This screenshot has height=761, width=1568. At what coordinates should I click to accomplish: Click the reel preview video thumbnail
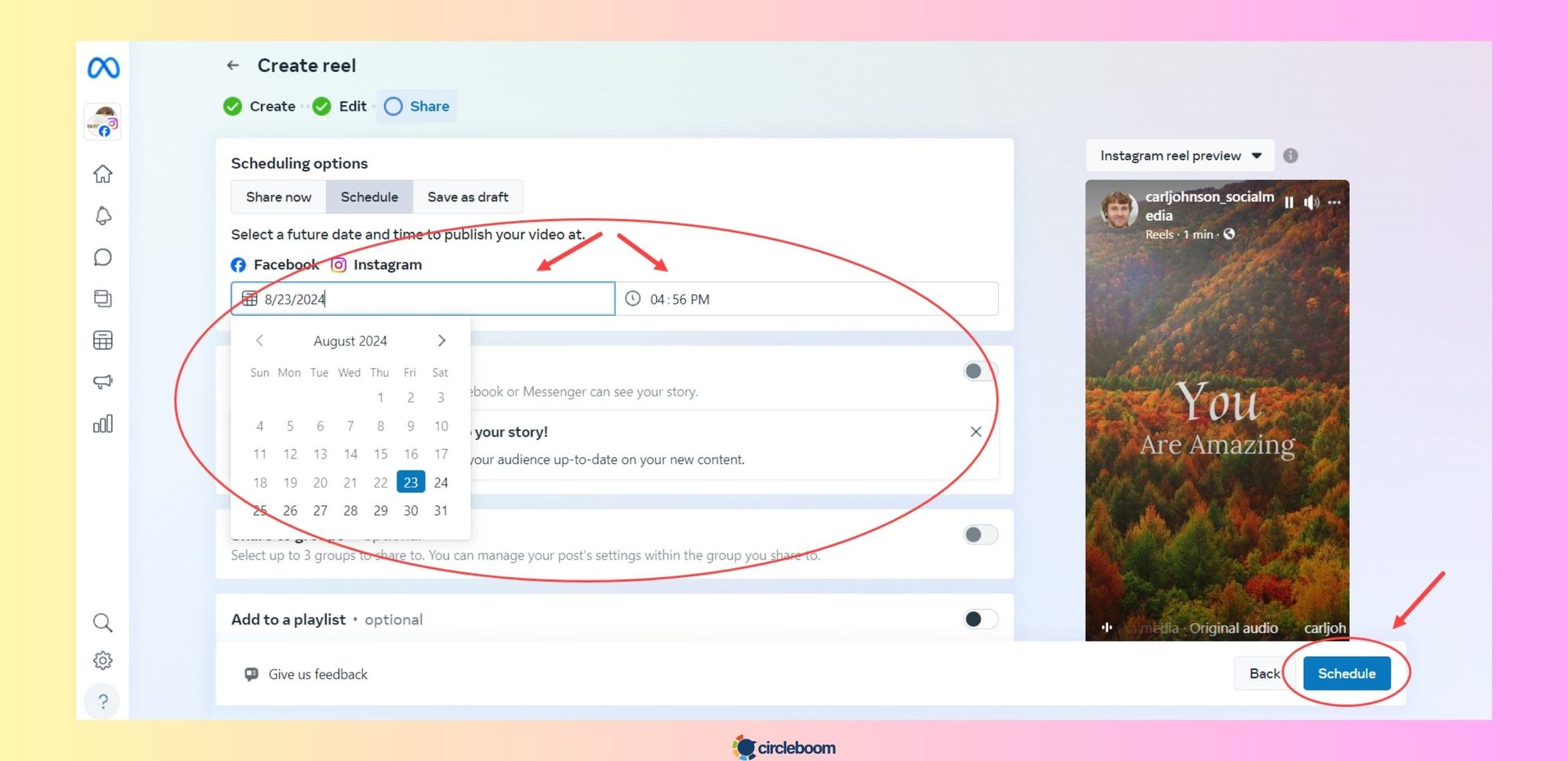(x=1218, y=411)
